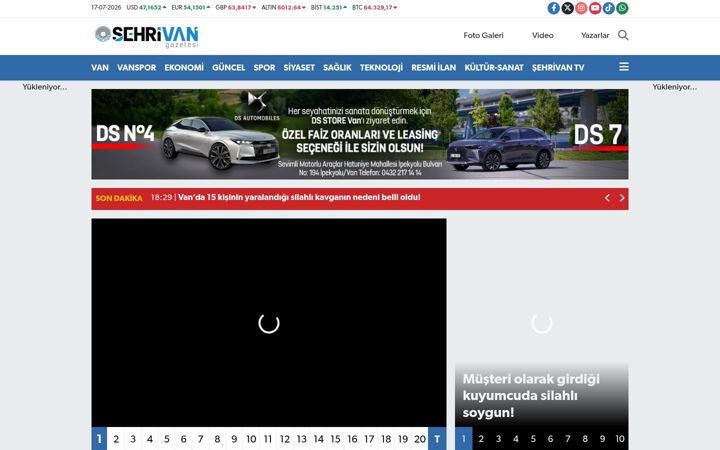Click the search magnifier icon
The image size is (720, 450).
point(623,35)
